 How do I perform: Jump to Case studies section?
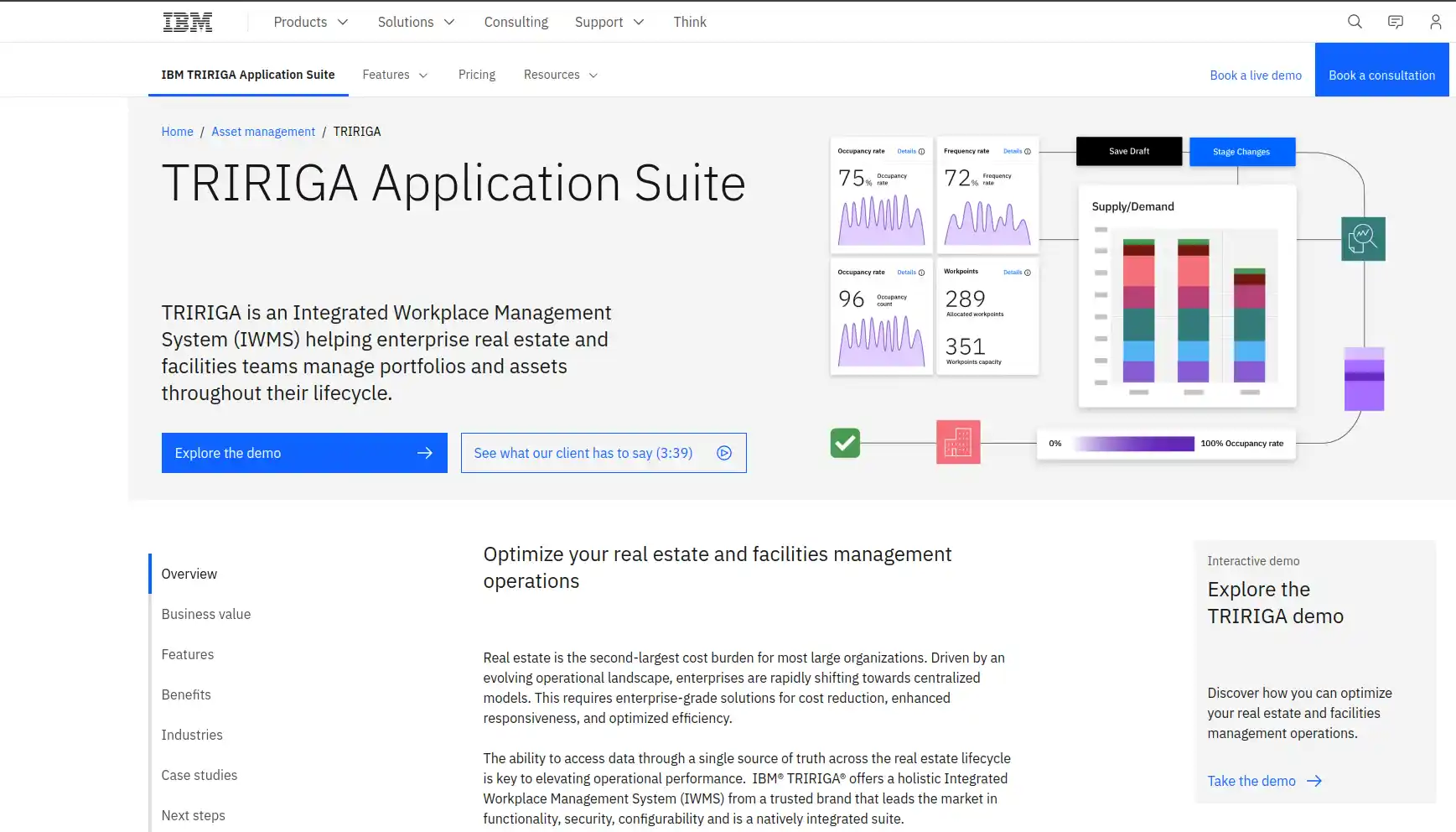(x=199, y=775)
